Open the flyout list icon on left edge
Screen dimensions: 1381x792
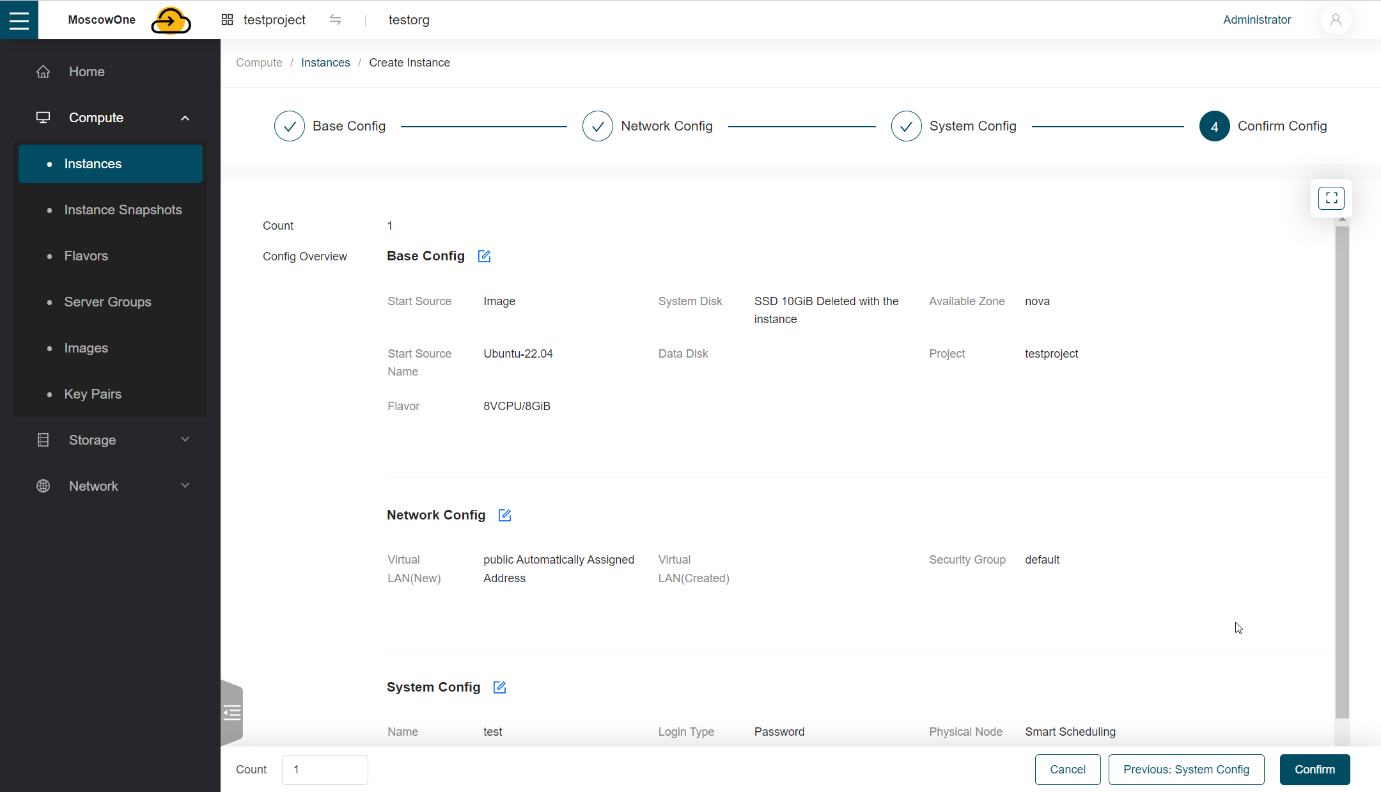pos(232,712)
